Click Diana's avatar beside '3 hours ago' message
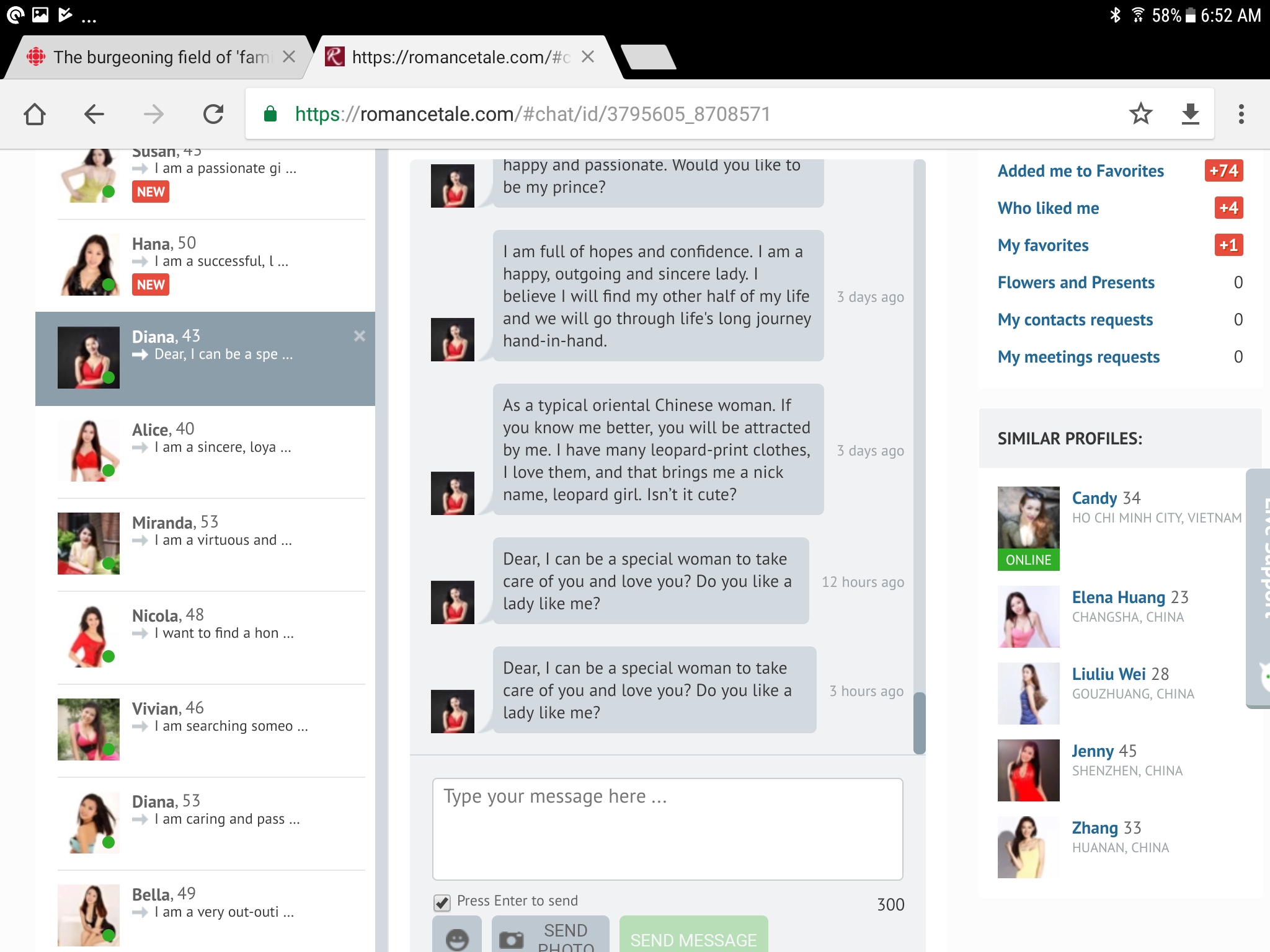The image size is (1270, 952). [453, 712]
